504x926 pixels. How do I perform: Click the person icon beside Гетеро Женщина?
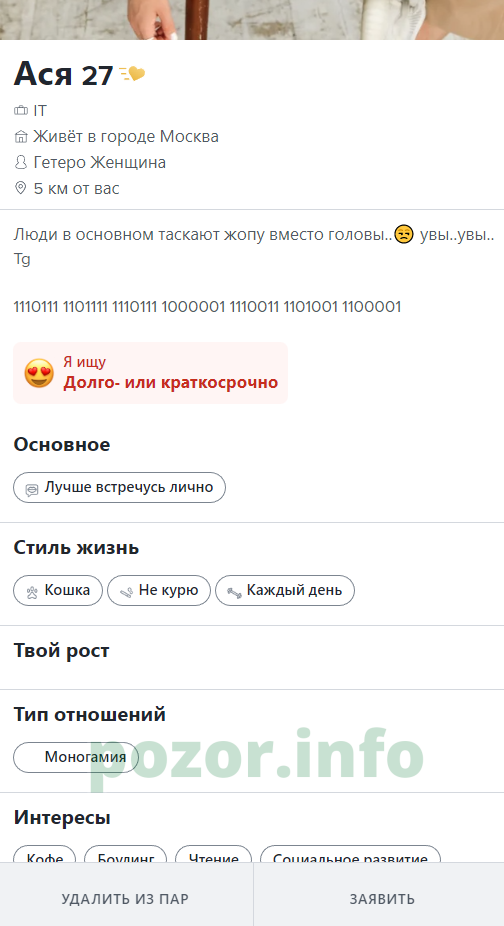click(21, 162)
